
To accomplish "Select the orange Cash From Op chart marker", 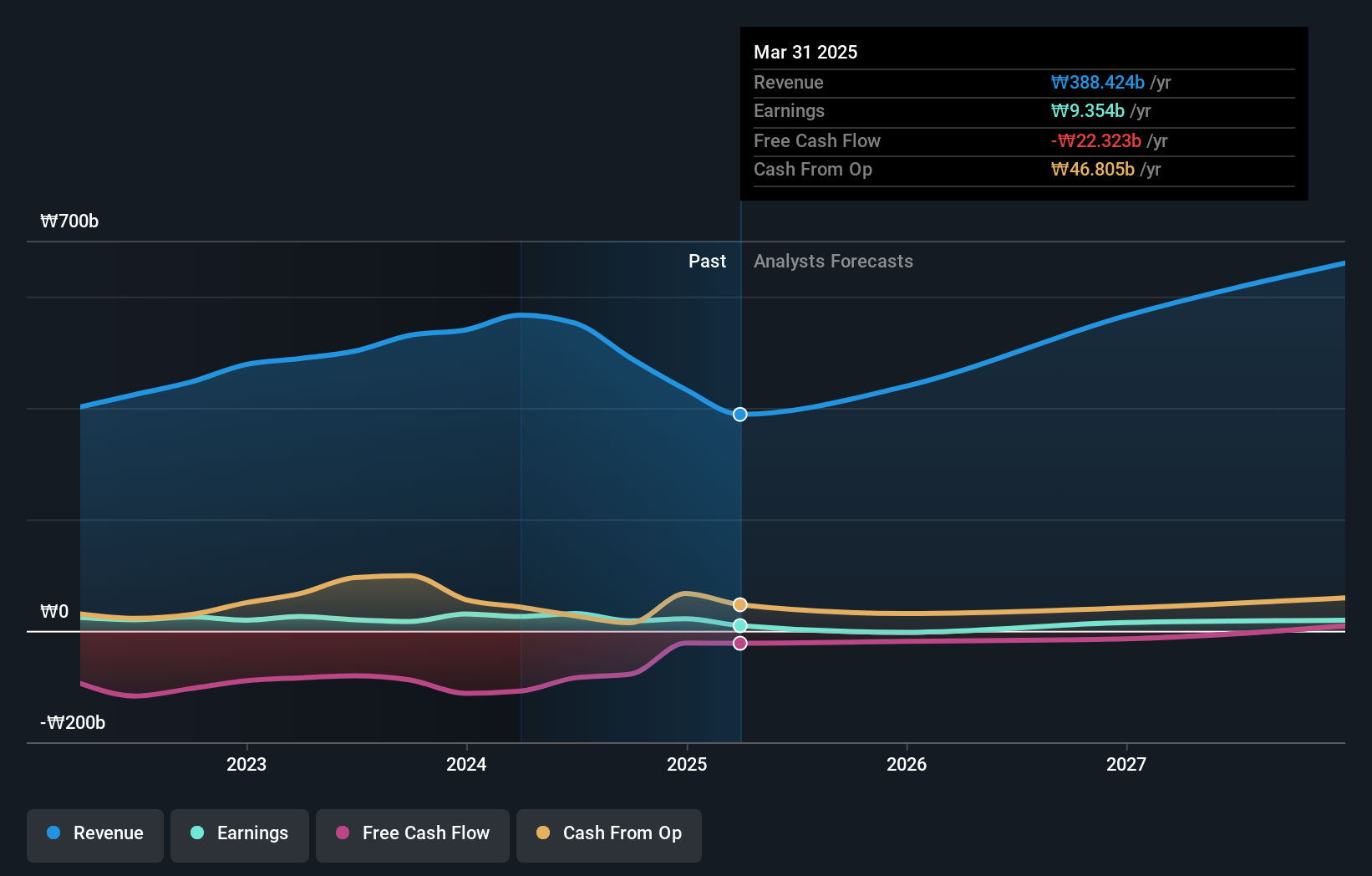I will tap(739, 603).
